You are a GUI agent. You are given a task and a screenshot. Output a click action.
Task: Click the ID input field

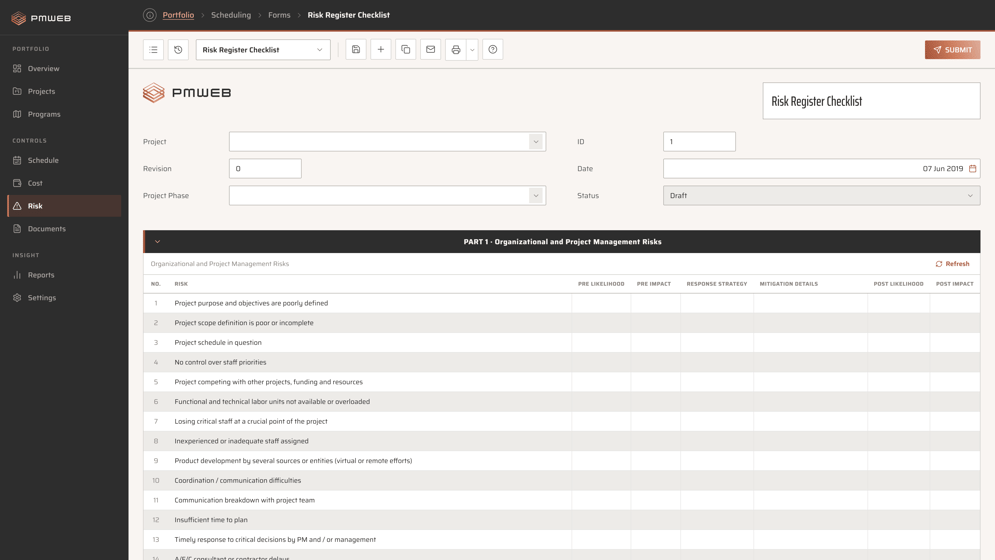pos(699,142)
